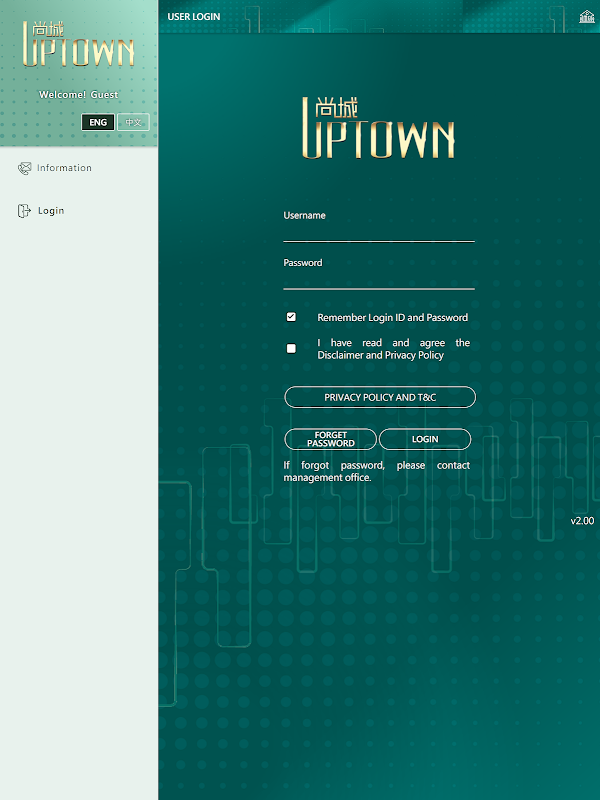Click the large Uptown logo above form
600x800 pixels.
(379, 128)
